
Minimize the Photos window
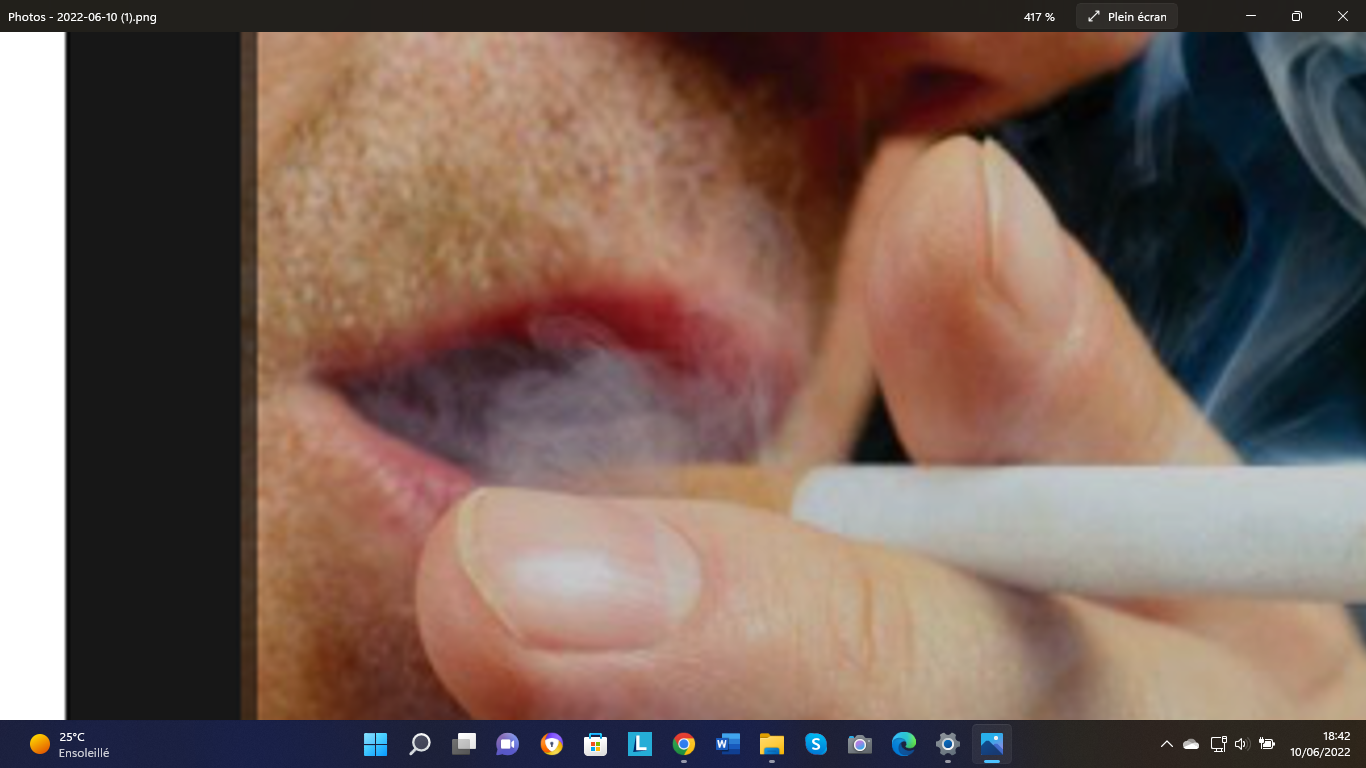point(1251,16)
